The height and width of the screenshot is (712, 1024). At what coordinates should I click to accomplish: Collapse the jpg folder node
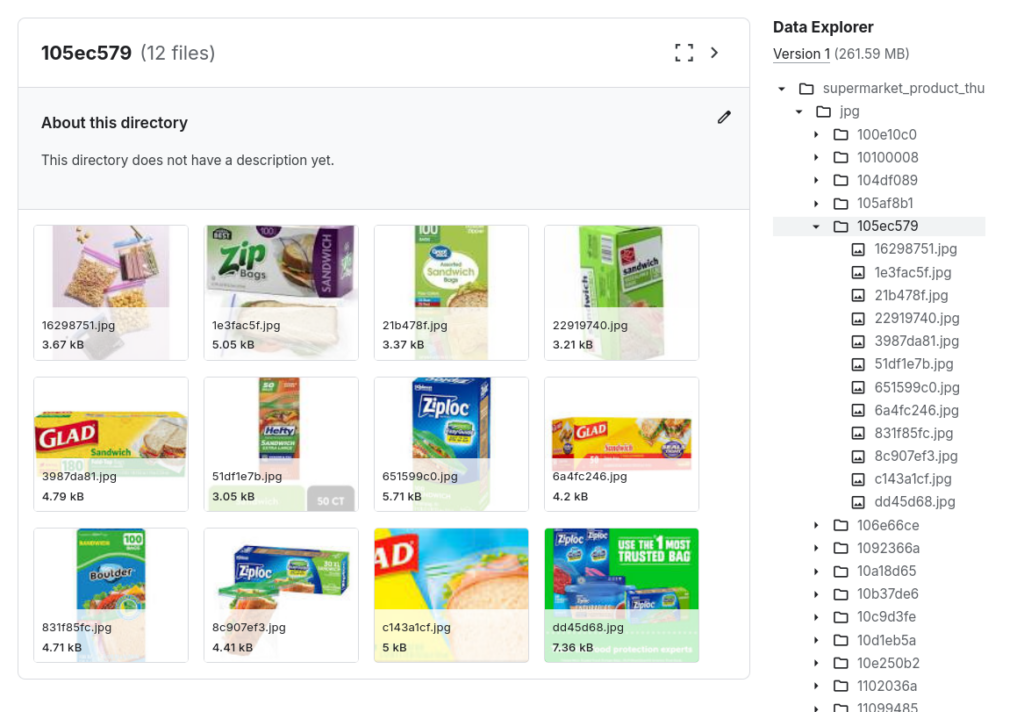(x=797, y=111)
